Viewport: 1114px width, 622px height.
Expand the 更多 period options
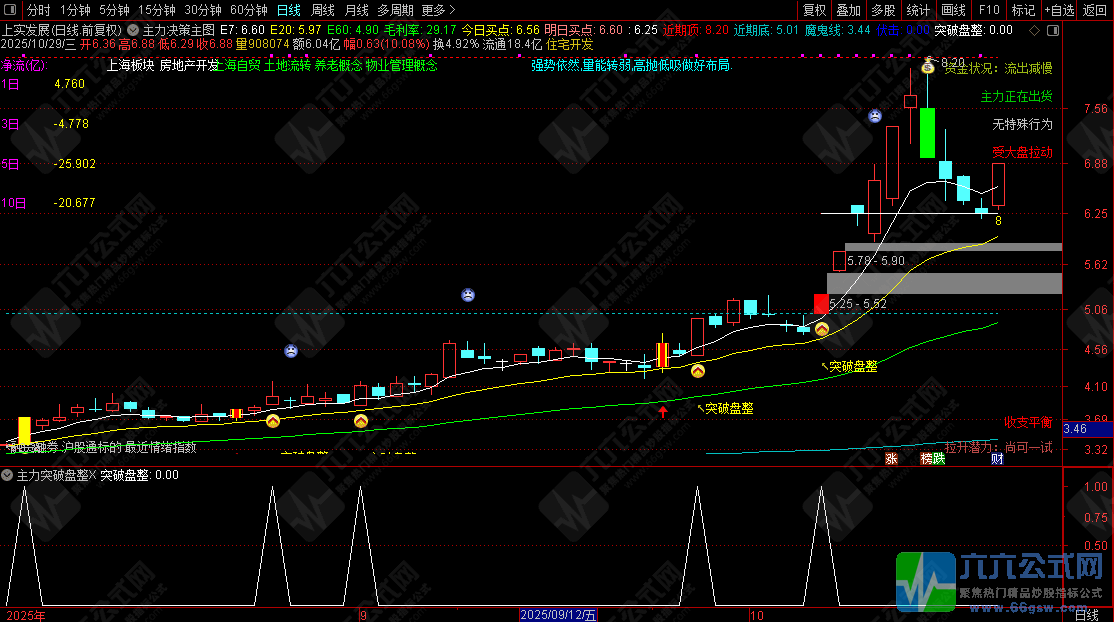(438, 10)
